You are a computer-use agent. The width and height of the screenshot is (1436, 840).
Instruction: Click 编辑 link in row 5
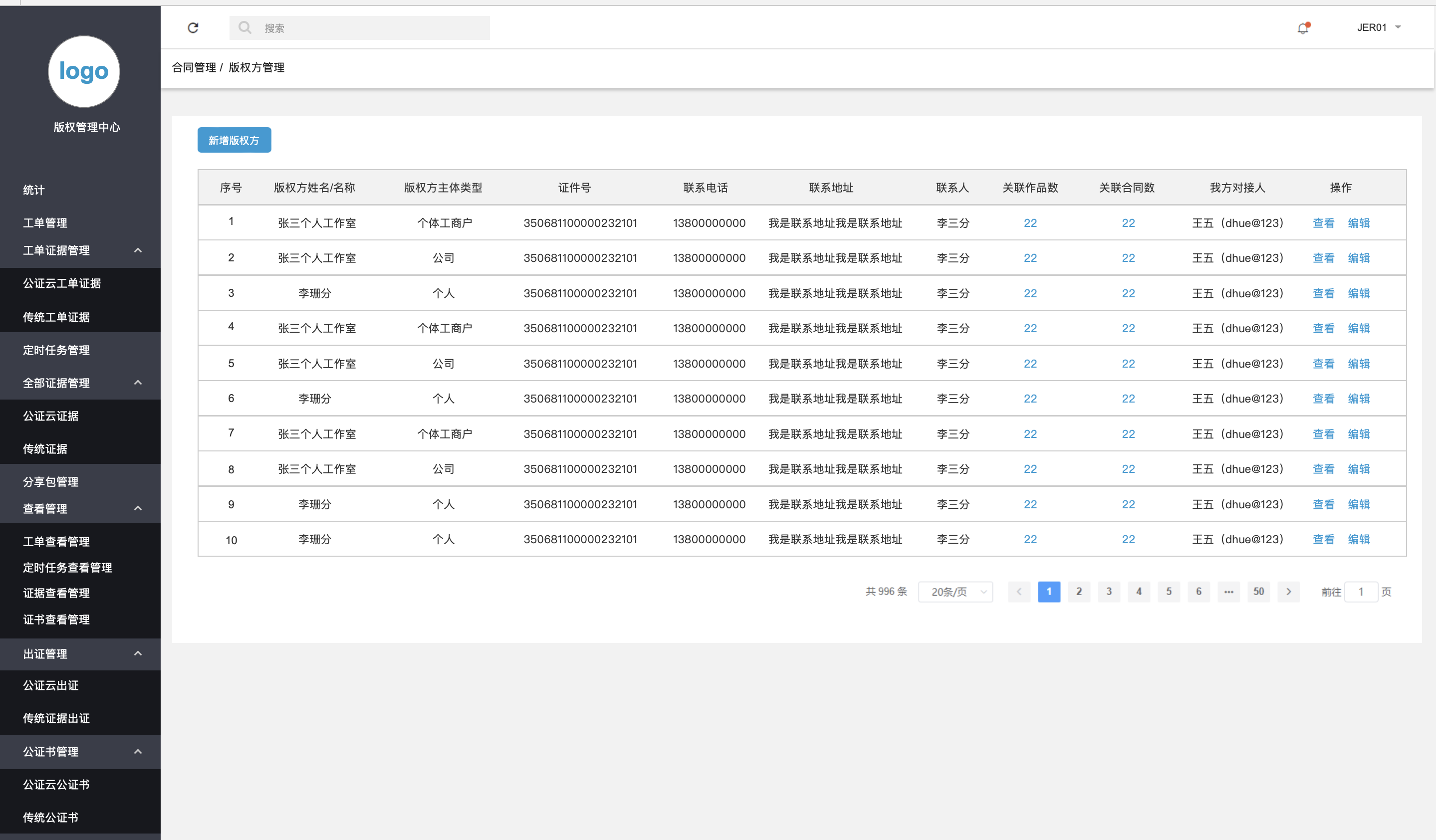[x=1359, y=363]
